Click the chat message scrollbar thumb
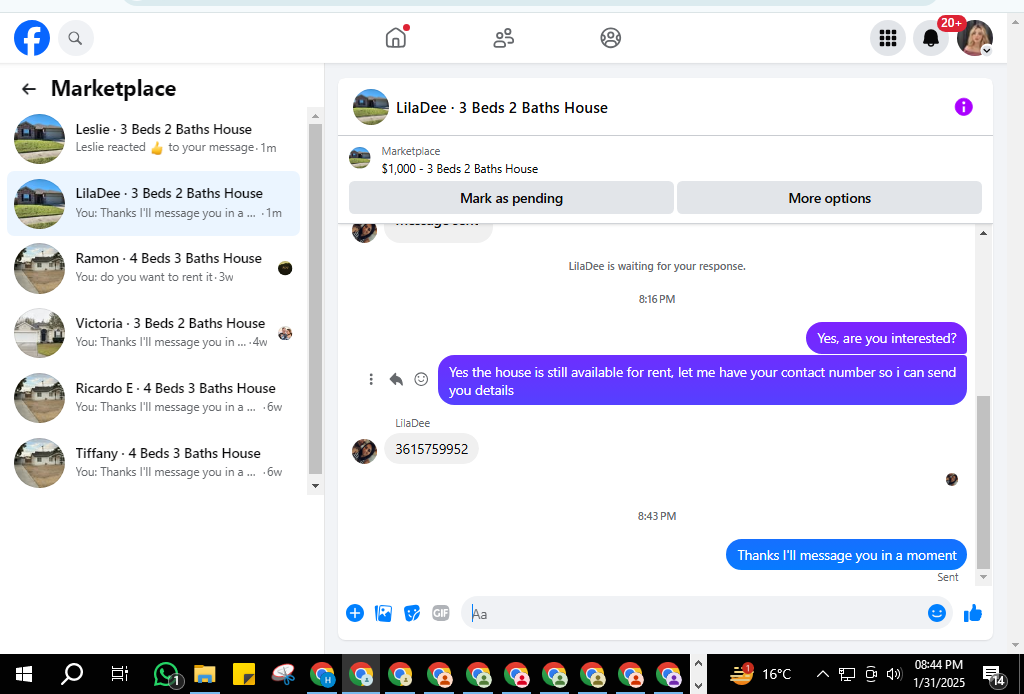 point(984,482)
